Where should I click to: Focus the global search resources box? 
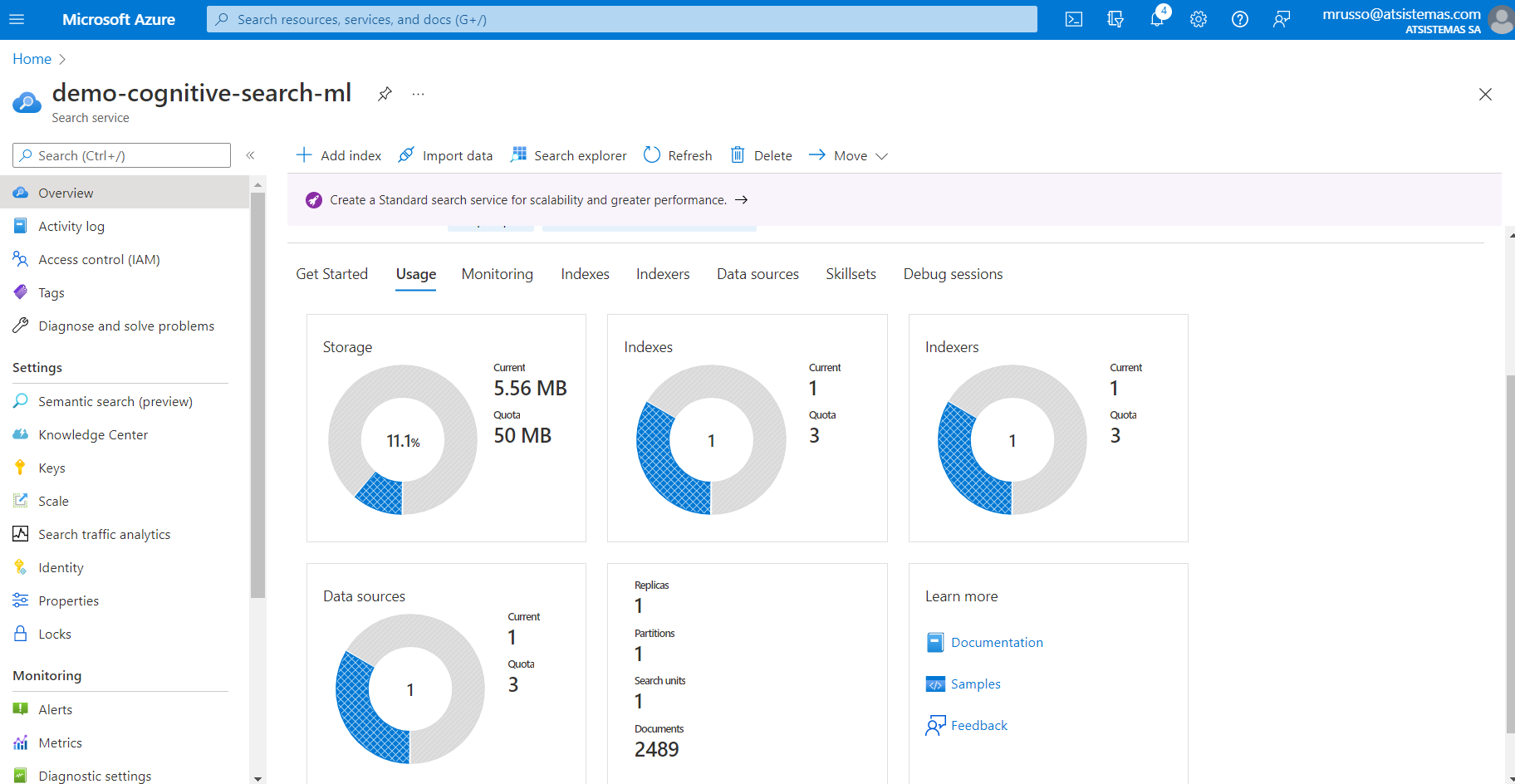(622, 19)
